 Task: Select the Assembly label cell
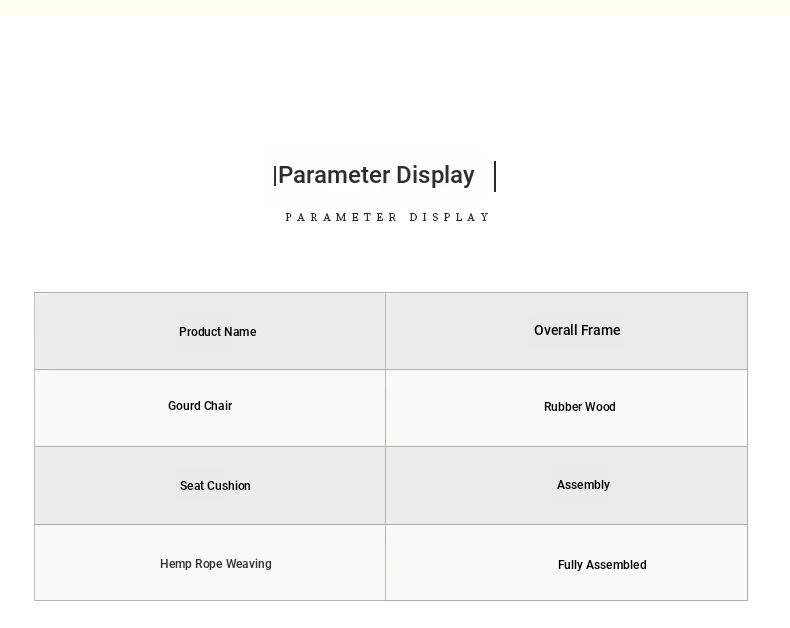click(566, 485)
